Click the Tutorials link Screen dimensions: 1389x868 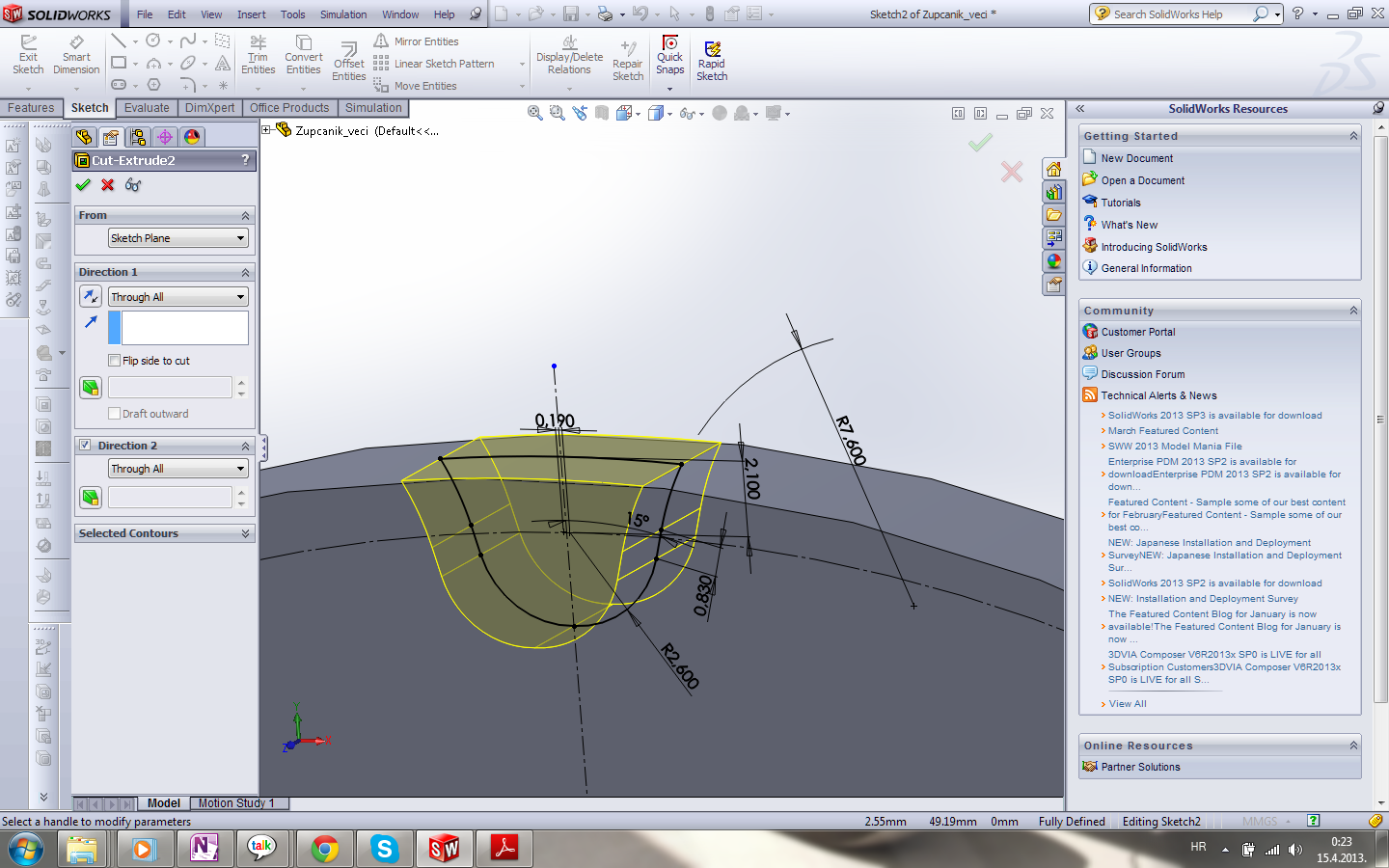click(x=1120, y=203)
